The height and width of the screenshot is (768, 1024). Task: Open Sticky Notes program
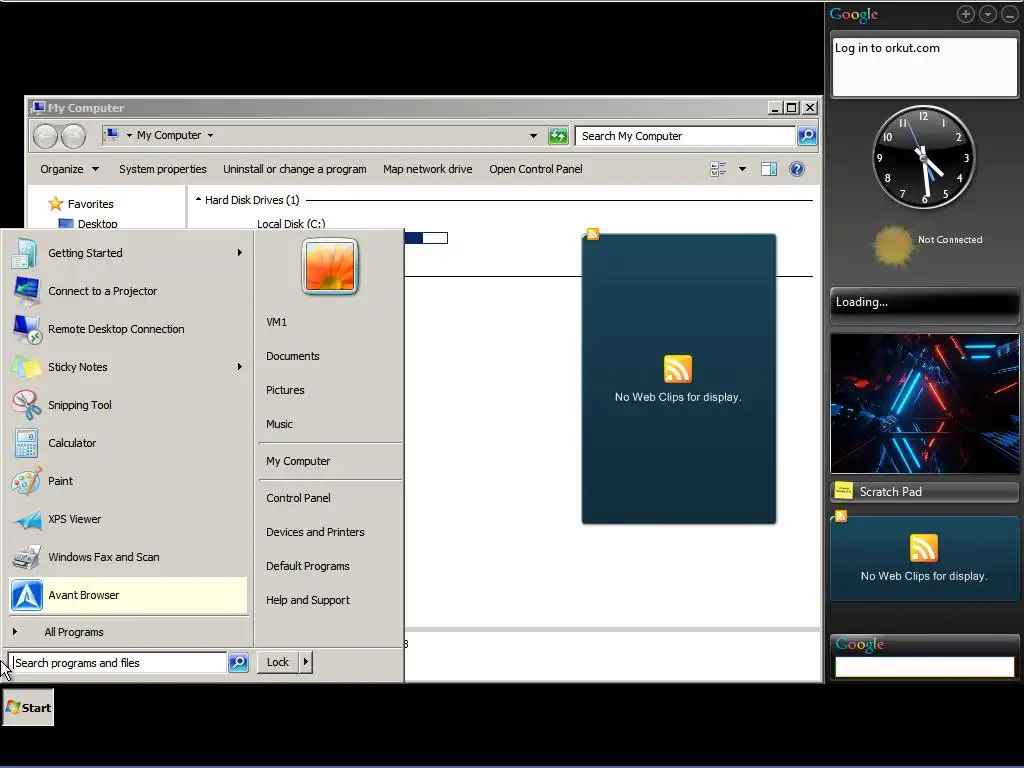point(128,366)
